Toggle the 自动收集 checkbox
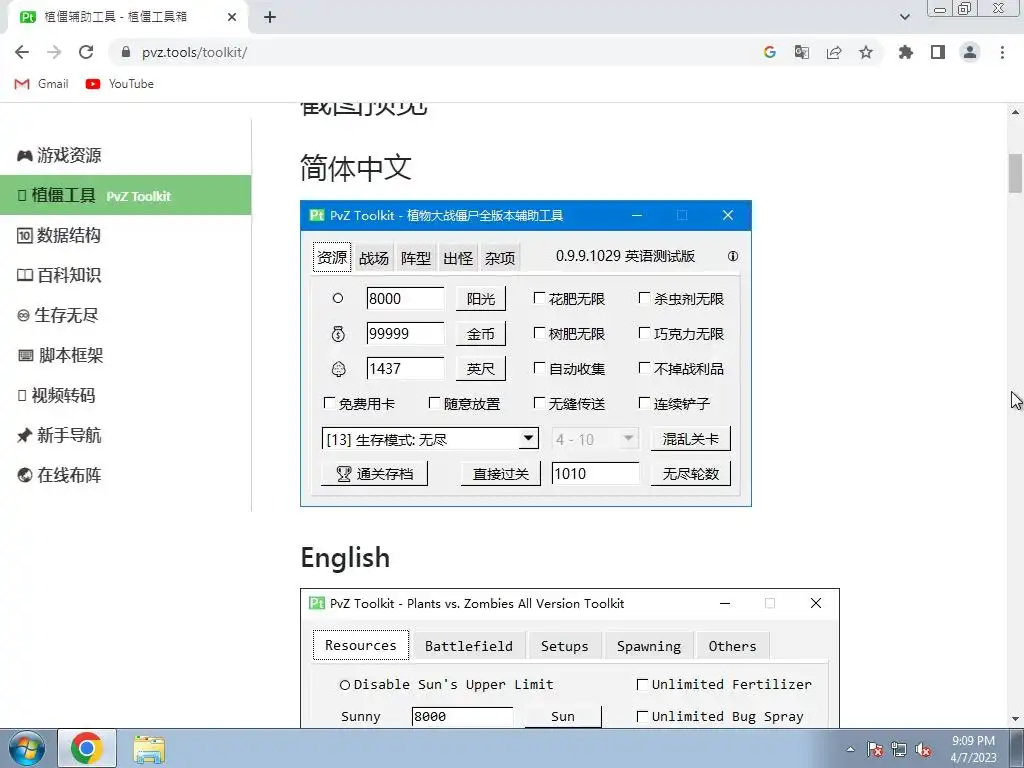 point(539,368)
